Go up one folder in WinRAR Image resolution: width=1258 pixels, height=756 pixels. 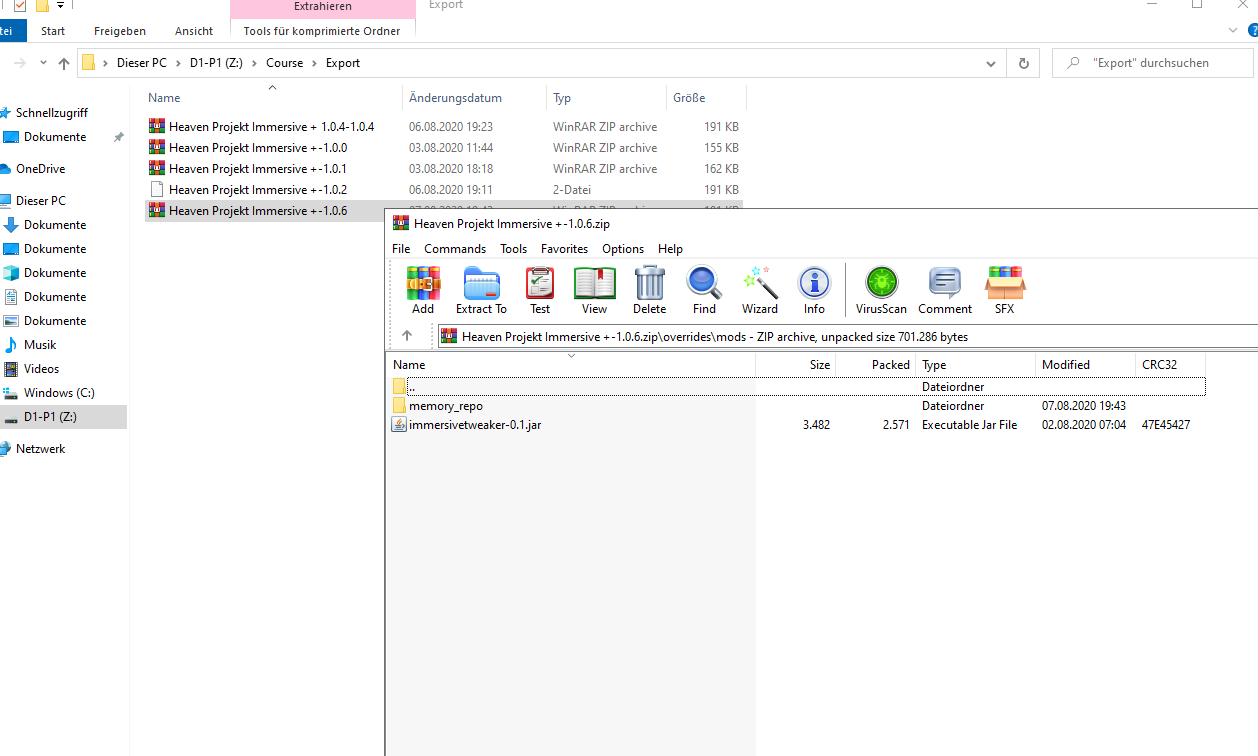[x=407, y=336]
